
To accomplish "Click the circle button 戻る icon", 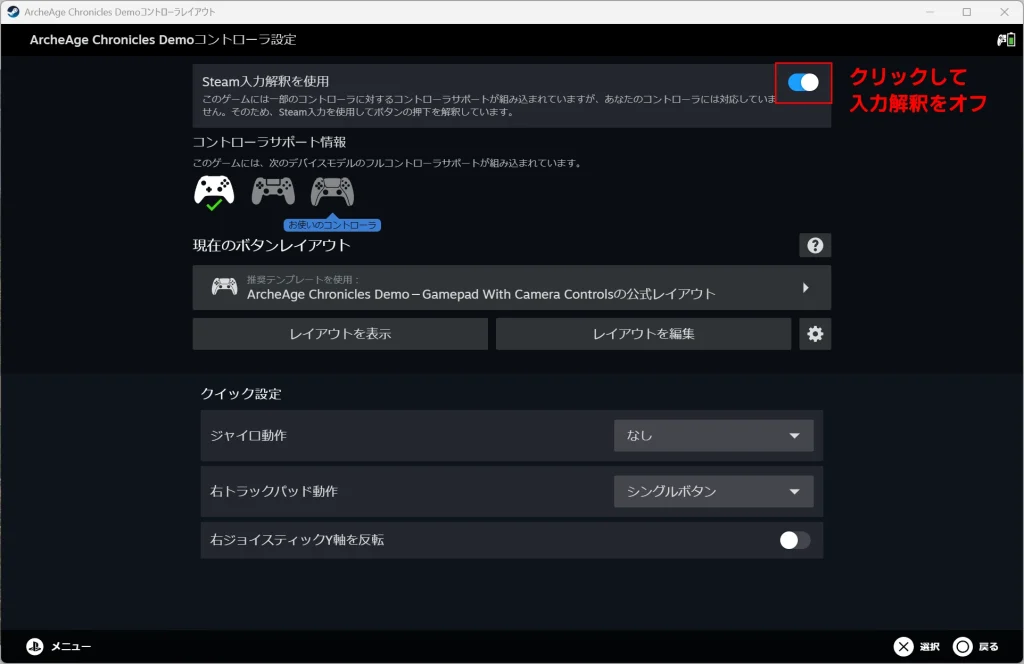I will (x=962, y=646).
